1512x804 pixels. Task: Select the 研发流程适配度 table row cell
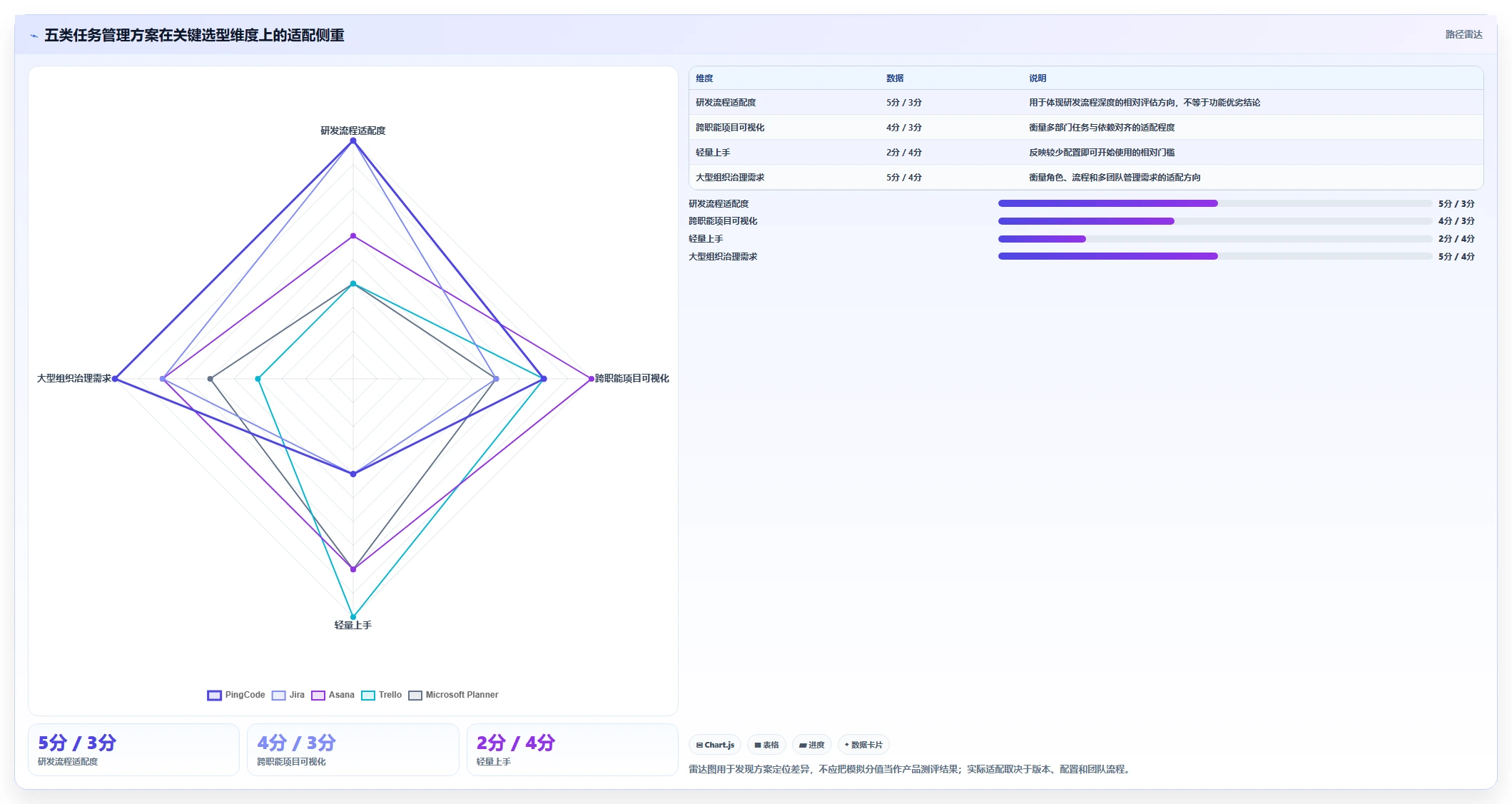(726, 103)
